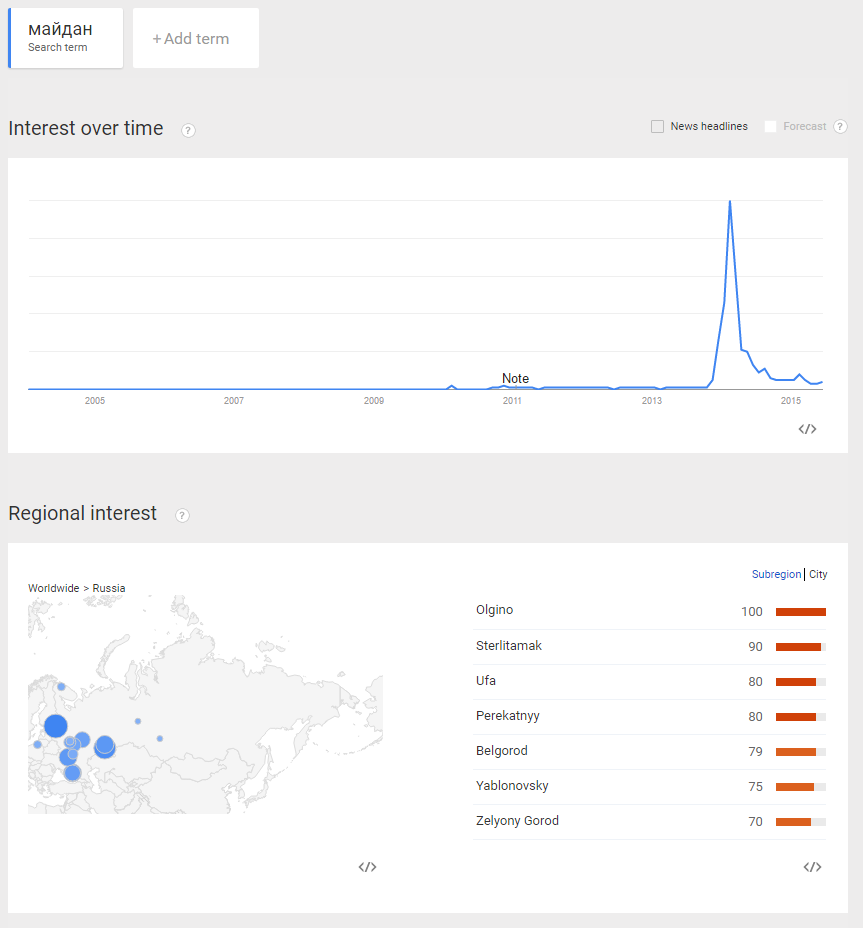
Task: Switch regional list to Subregion view
Action: coord(776,575)
